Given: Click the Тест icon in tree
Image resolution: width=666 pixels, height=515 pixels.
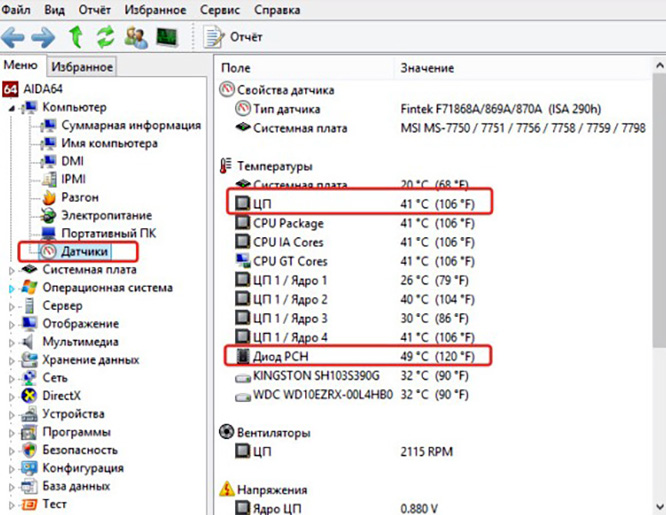Looking at the screenshot, I should [29, 504].
